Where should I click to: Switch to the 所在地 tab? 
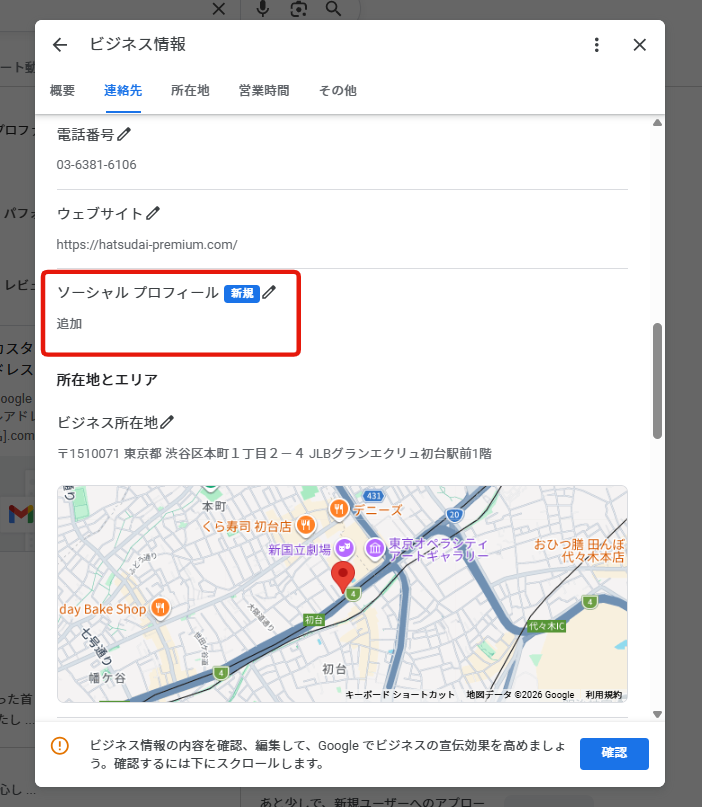point(190,91)
